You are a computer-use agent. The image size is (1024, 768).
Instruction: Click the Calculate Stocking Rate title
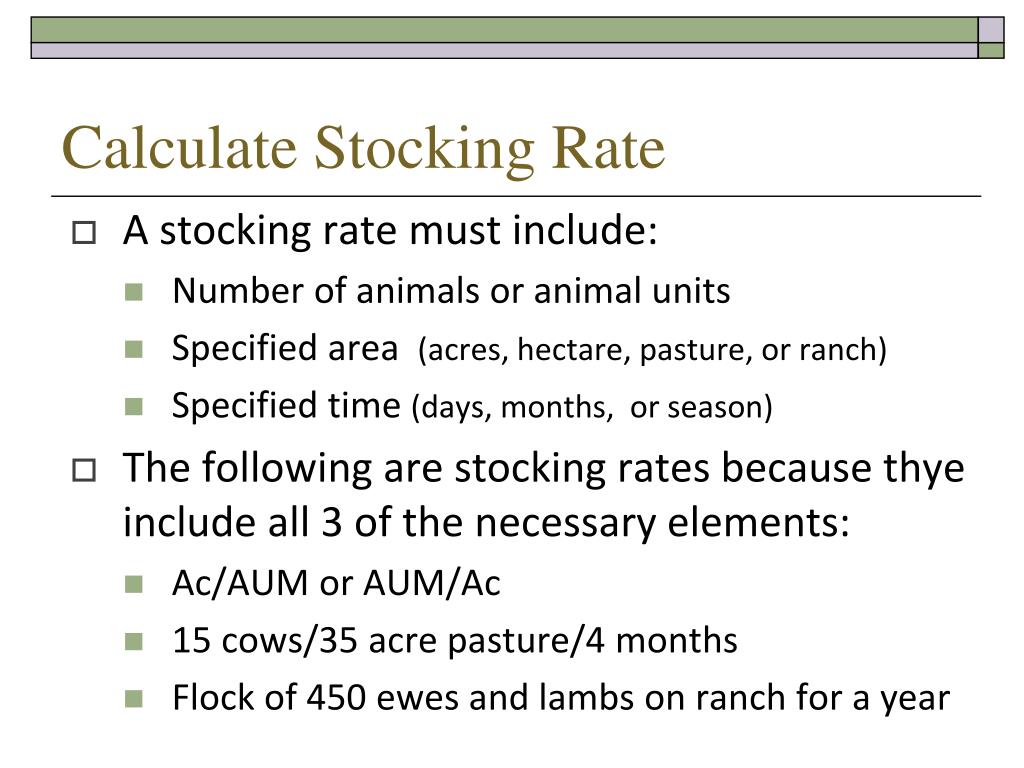[x=363, y=150]
